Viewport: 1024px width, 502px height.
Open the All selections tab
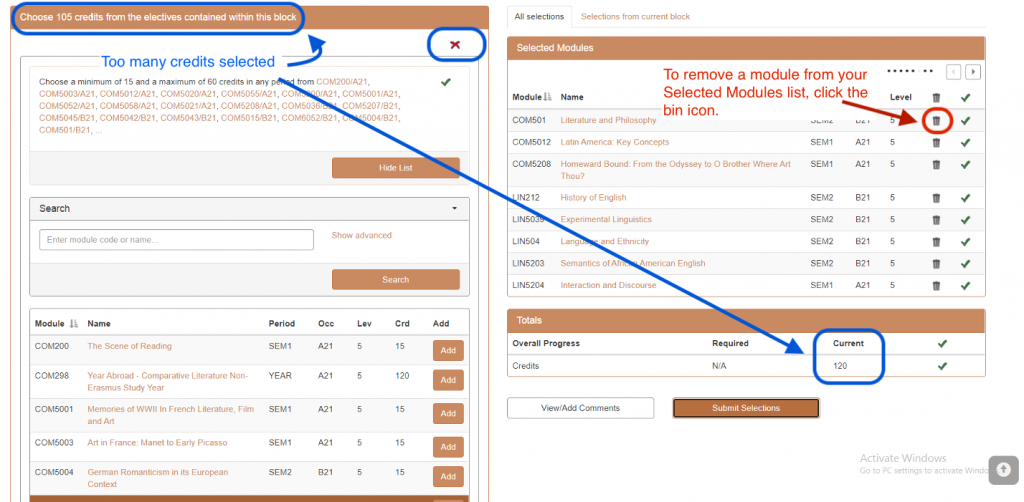538,17
